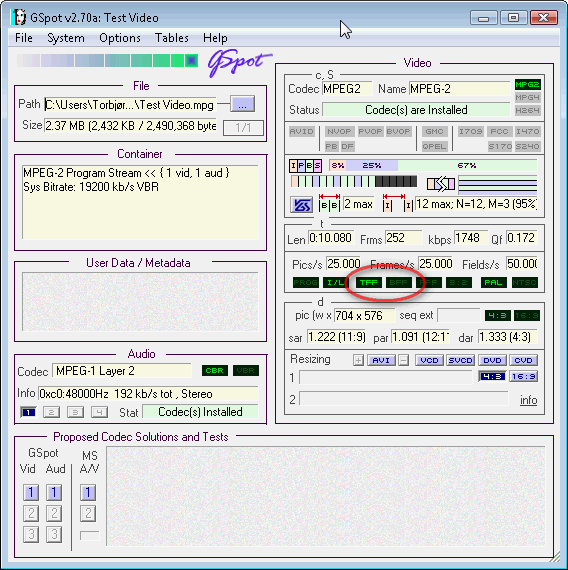Click the GMC indicator
Viewport: 568px width, 570px height.
[434, 131]
